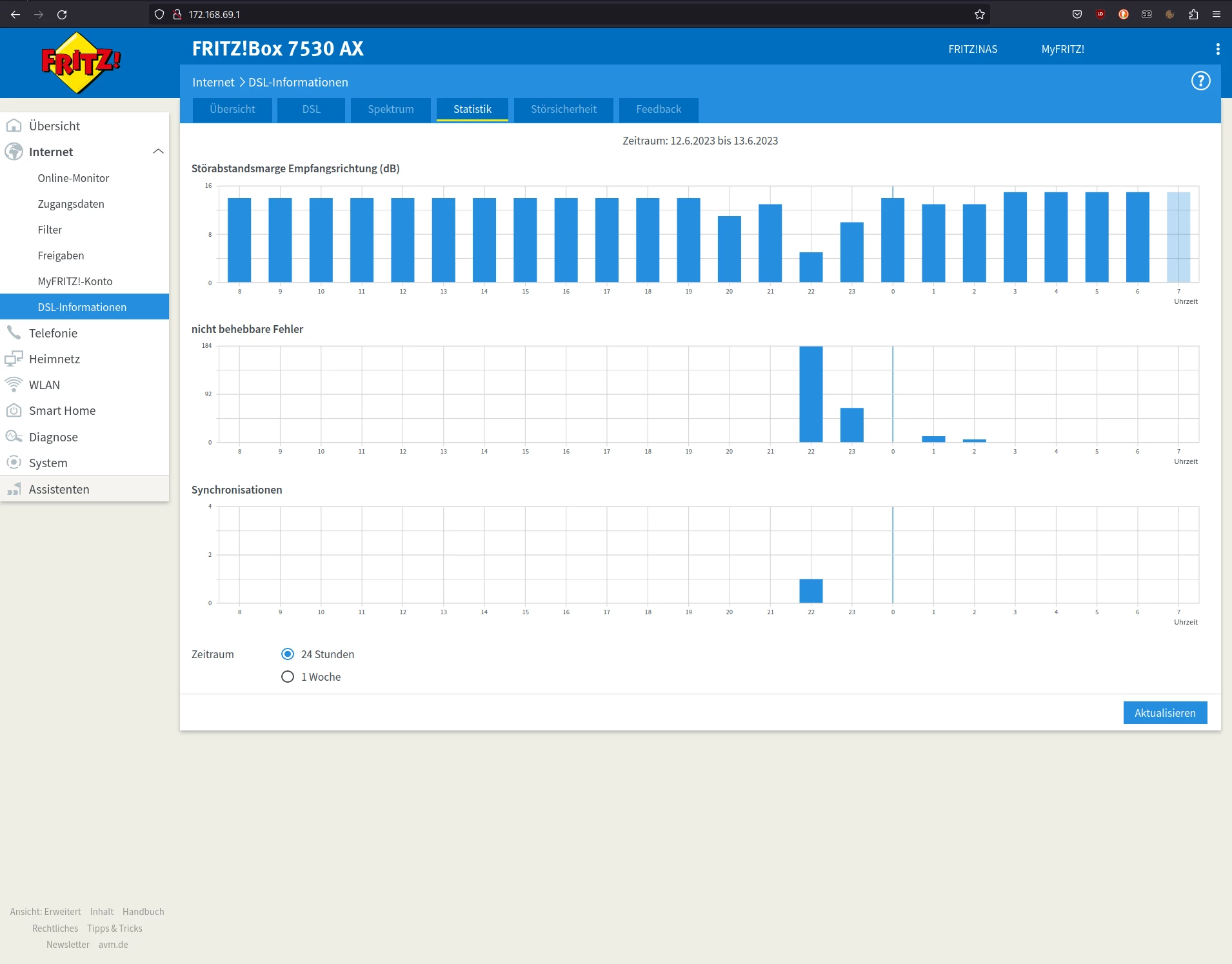Collapse the Internet menu section
Image resolution: width=1232 pixels, height=964 pixels.
click(158, 152)
